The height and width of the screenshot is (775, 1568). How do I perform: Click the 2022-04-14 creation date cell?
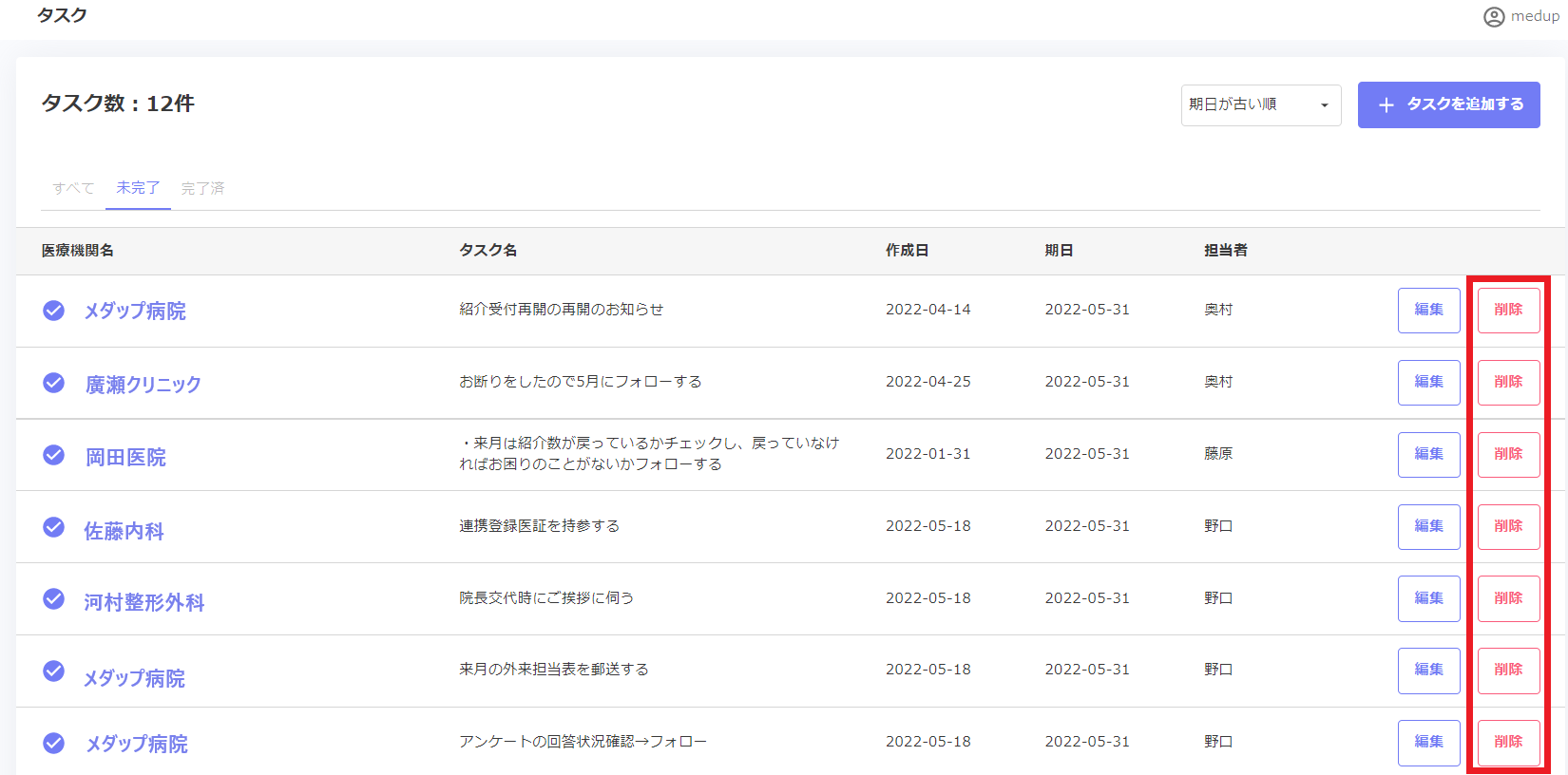tap(928, 310)
